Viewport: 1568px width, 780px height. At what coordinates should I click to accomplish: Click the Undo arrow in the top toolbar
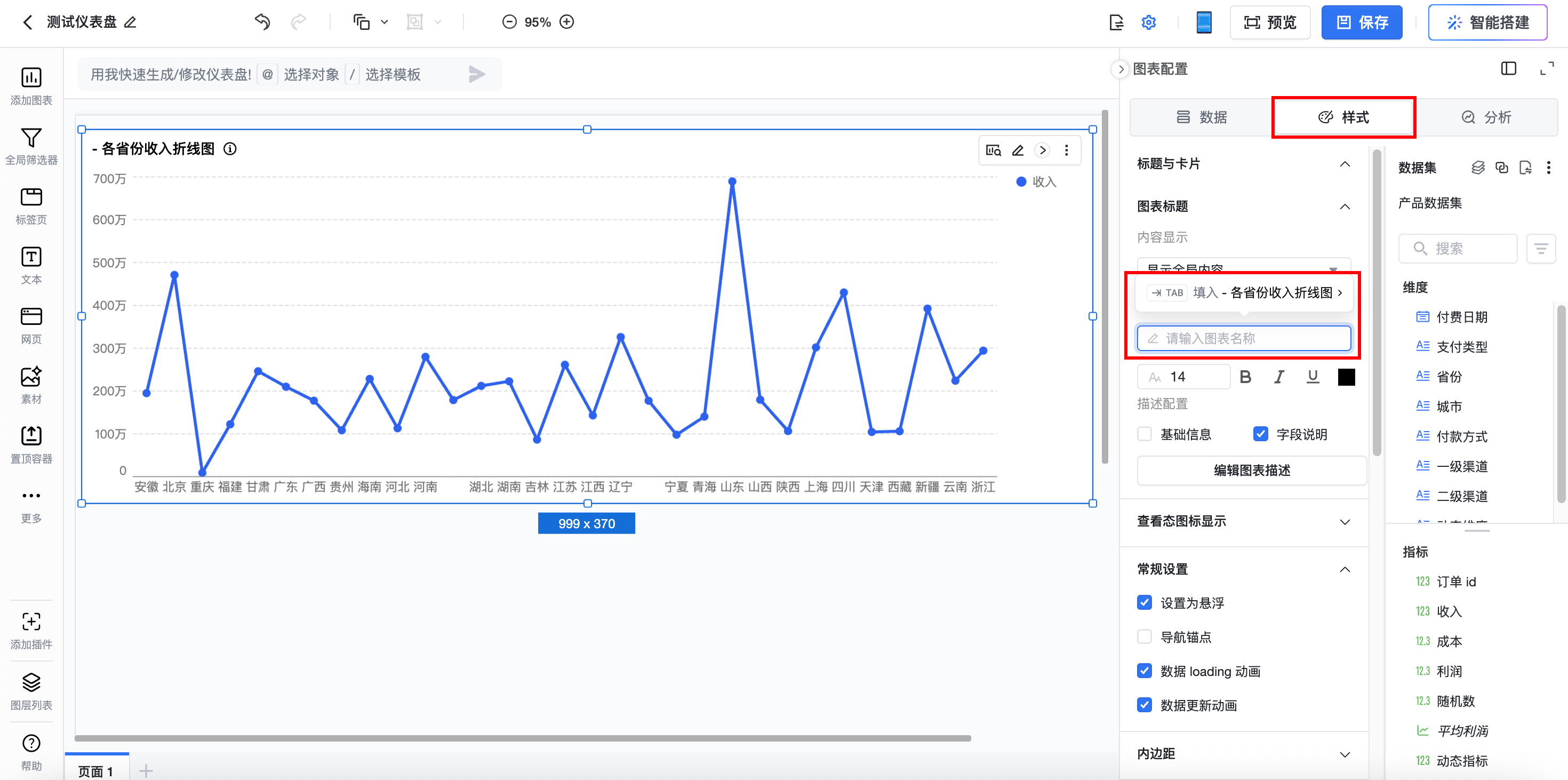tap(262, 22)
